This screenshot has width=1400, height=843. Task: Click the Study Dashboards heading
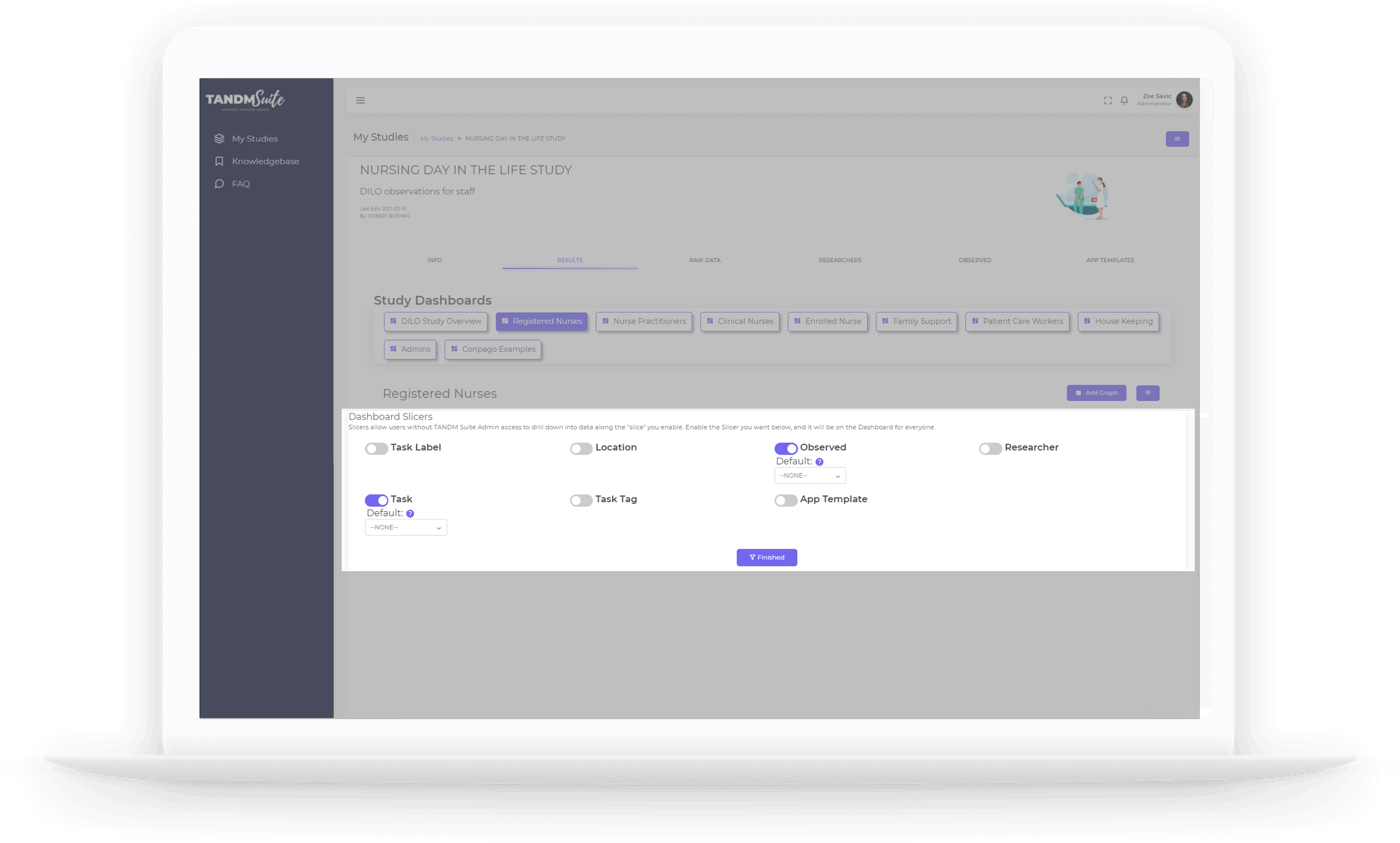point(432,300)
